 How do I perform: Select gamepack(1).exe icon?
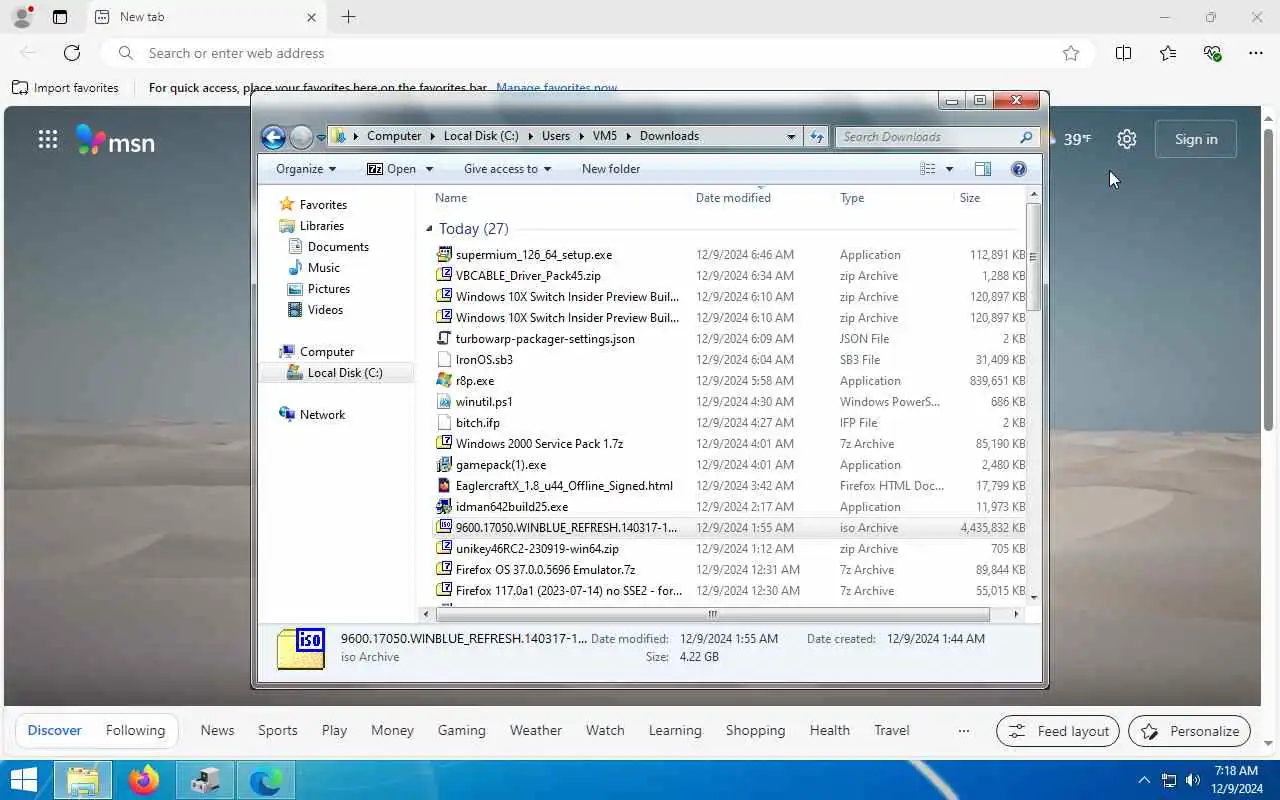point(445,464)
